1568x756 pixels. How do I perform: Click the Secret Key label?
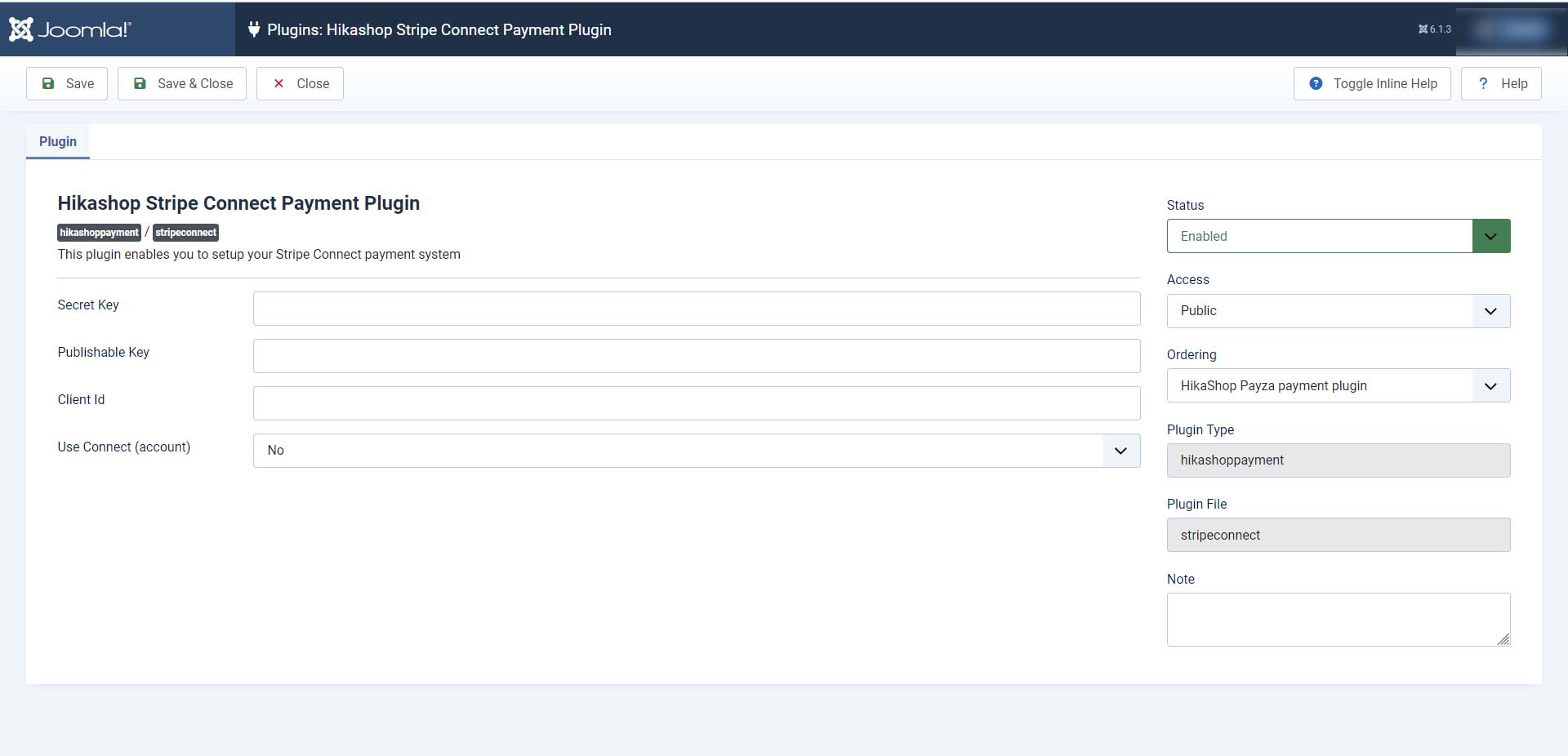(x=88, y=305)
